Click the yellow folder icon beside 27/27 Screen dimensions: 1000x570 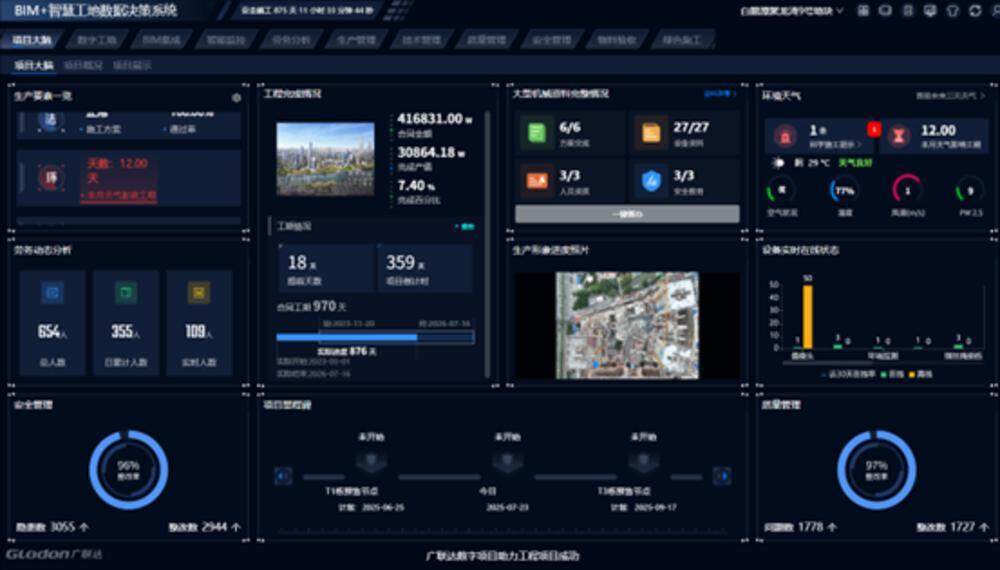coord(651,132)
